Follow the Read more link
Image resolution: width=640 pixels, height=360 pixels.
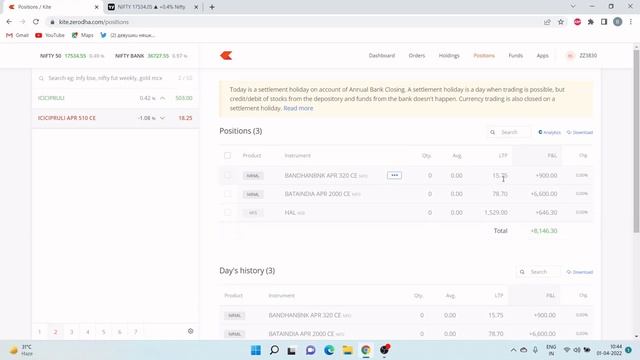(298, 108)
